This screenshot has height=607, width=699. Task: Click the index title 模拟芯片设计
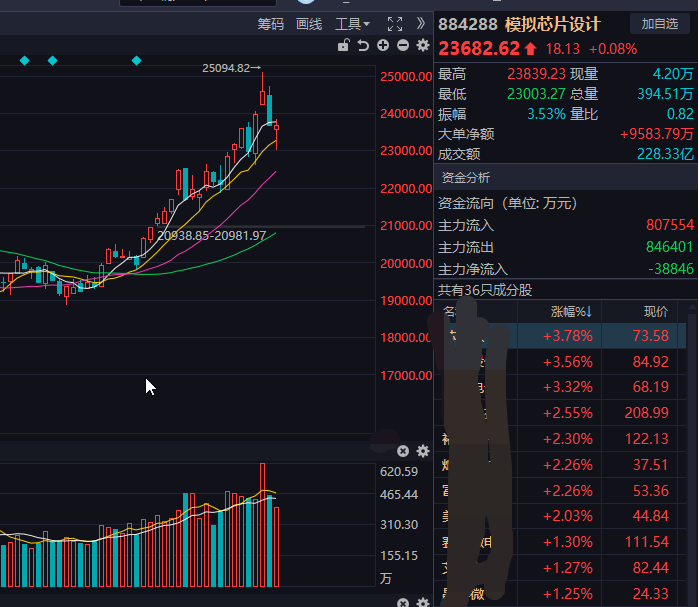coord(552,24)
